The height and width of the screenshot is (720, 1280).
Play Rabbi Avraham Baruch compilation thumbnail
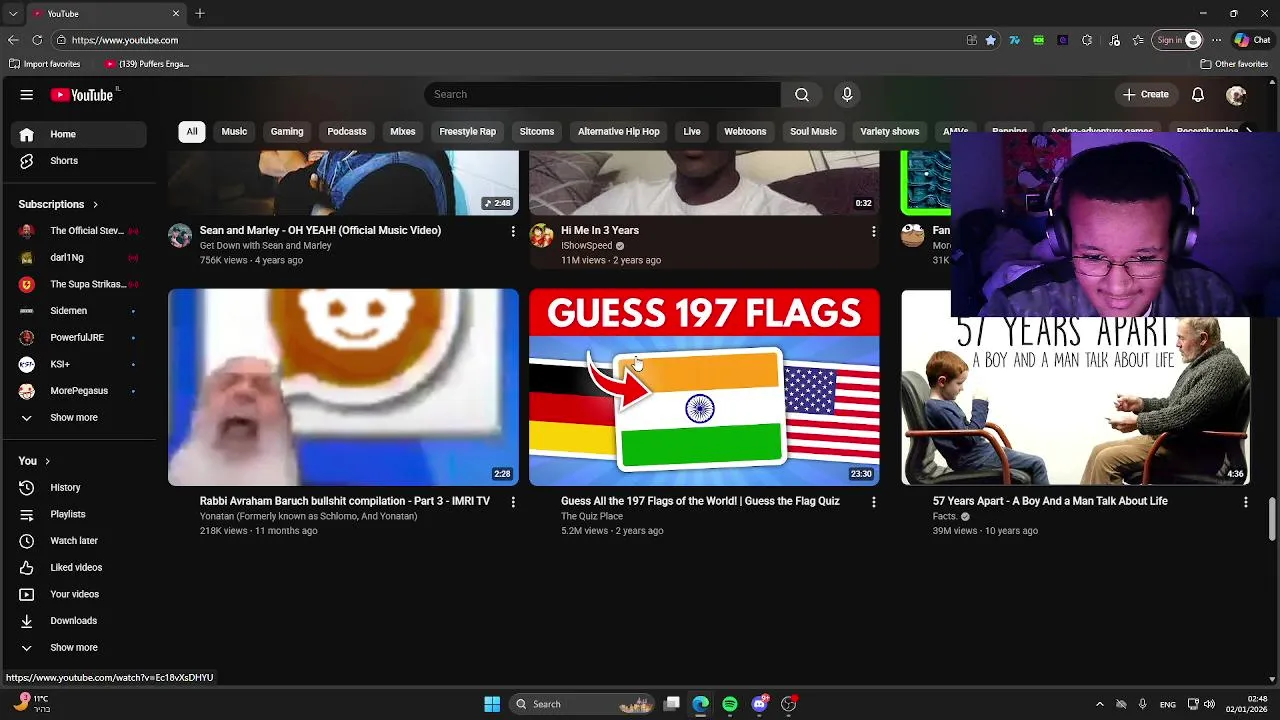(x=343, y=387)
